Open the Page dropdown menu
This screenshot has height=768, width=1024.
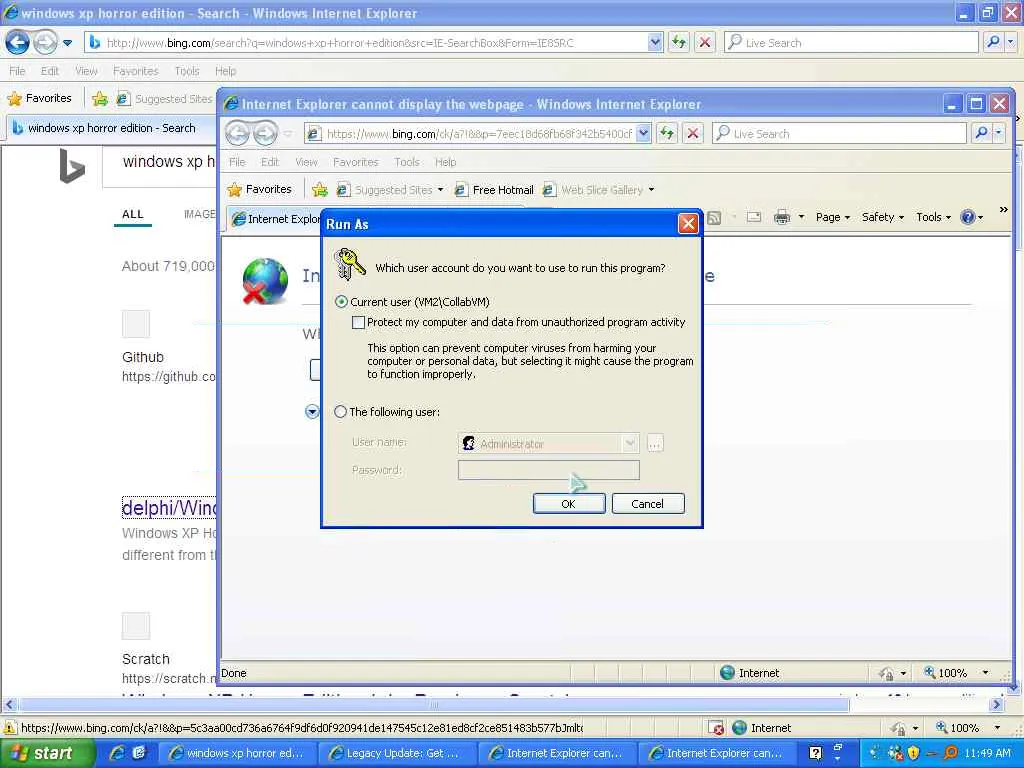[x=833, y=217]
